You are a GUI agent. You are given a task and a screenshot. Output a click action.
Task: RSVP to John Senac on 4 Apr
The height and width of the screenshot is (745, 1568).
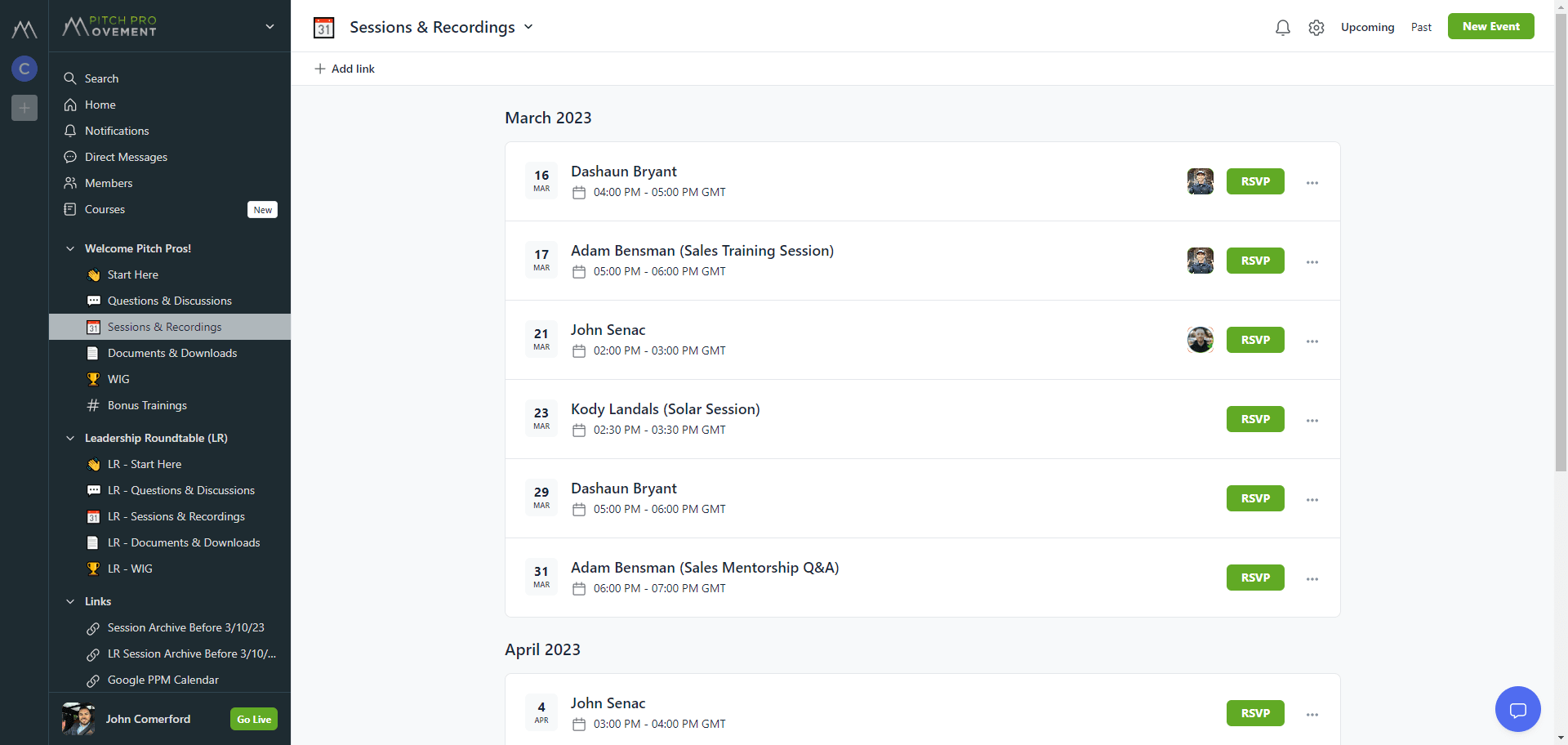[x=1255, y=713]
